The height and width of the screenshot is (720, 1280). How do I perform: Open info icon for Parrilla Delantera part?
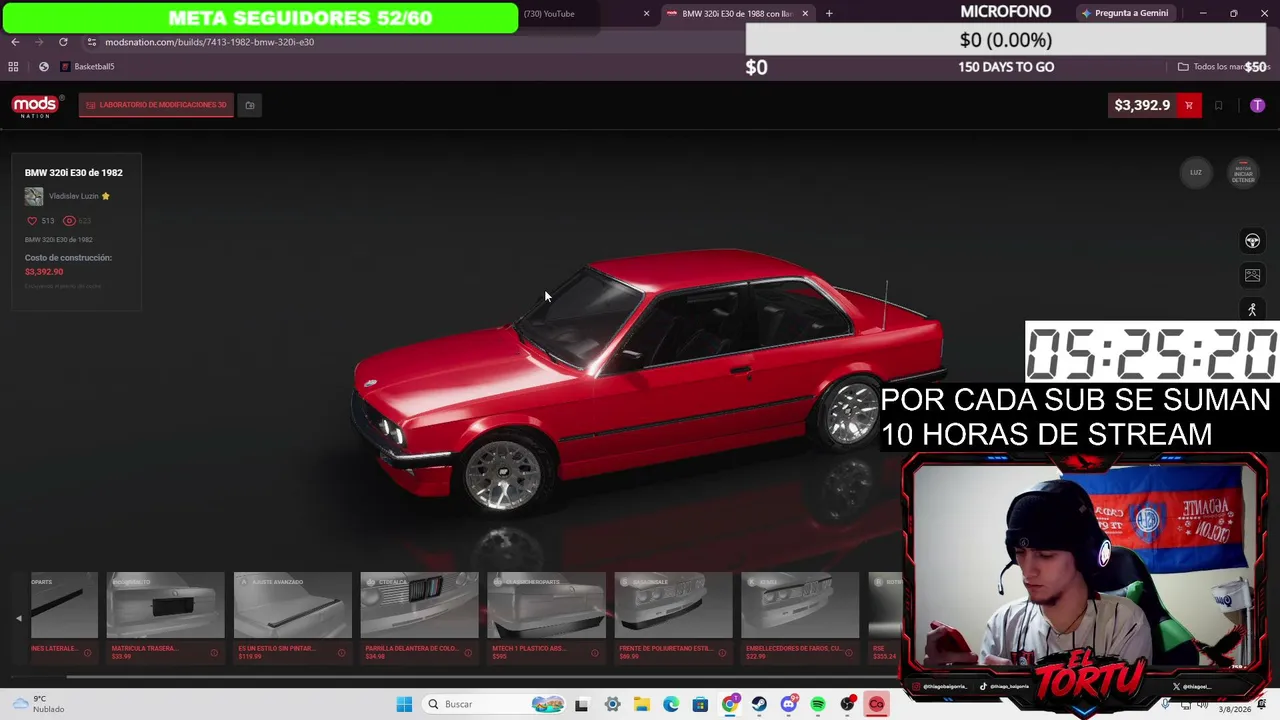(468, 653)
